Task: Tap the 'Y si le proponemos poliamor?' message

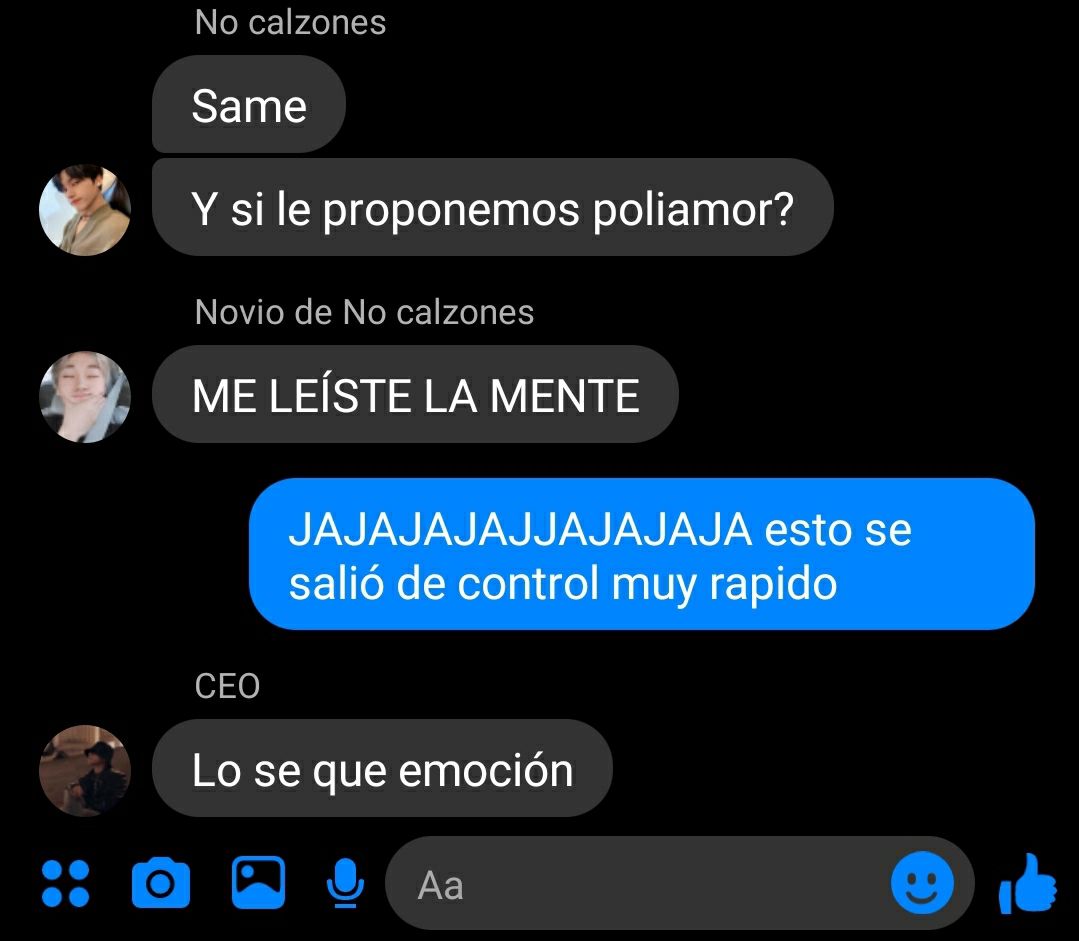Action: coord(493,207)
